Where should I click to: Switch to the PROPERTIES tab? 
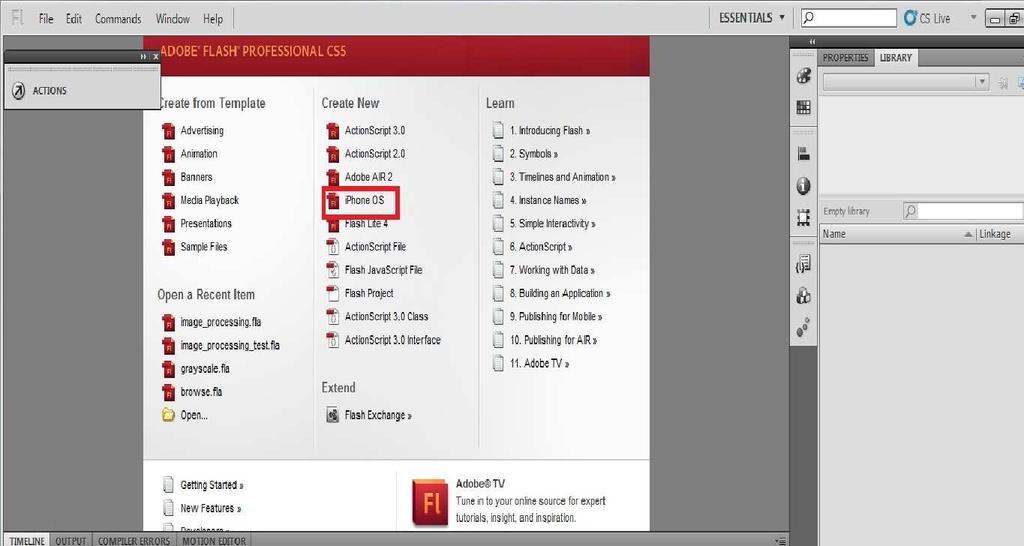846,57
